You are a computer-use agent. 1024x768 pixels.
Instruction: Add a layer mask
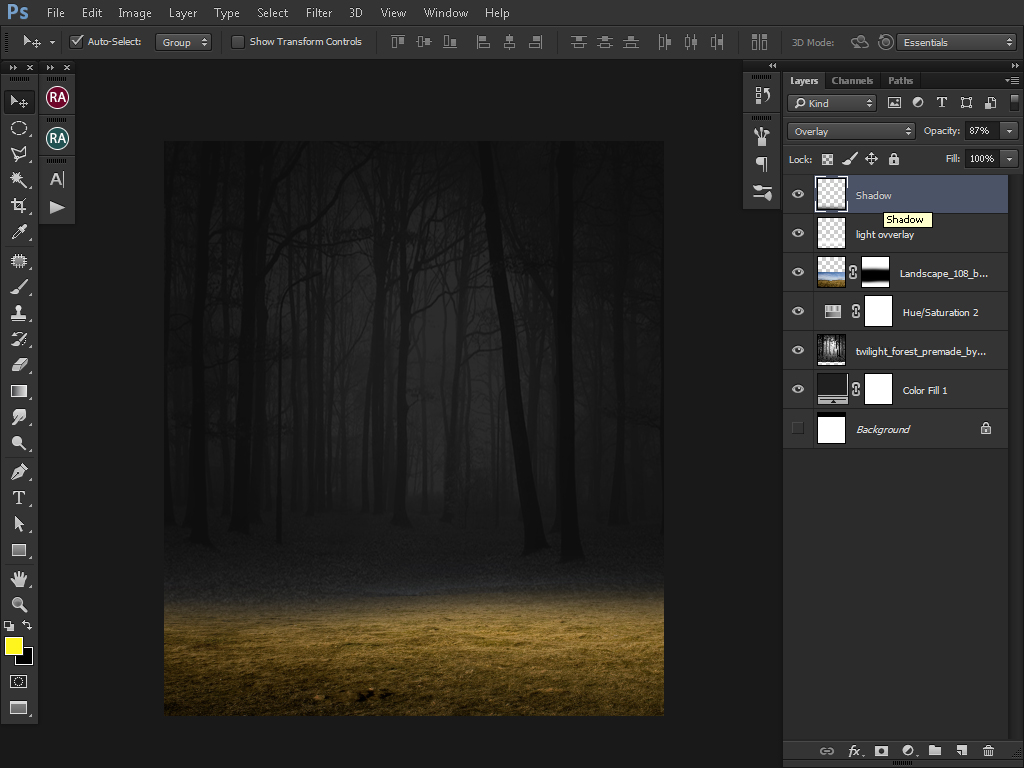pos(881,751)
